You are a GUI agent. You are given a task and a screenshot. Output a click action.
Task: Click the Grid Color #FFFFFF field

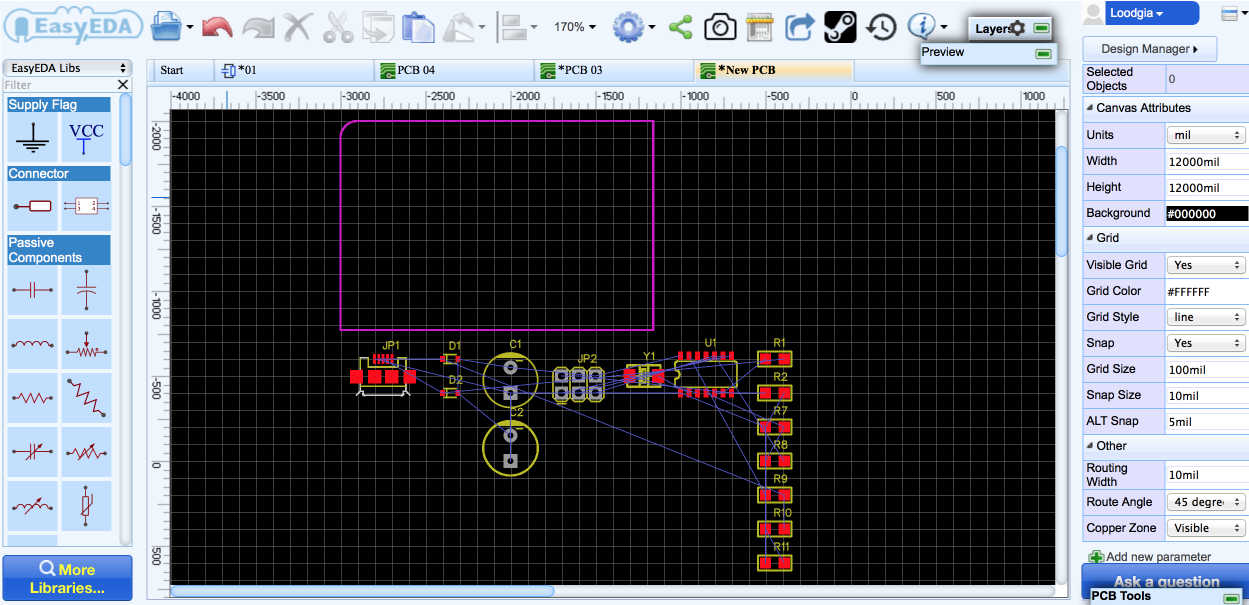click(1207, 291)
